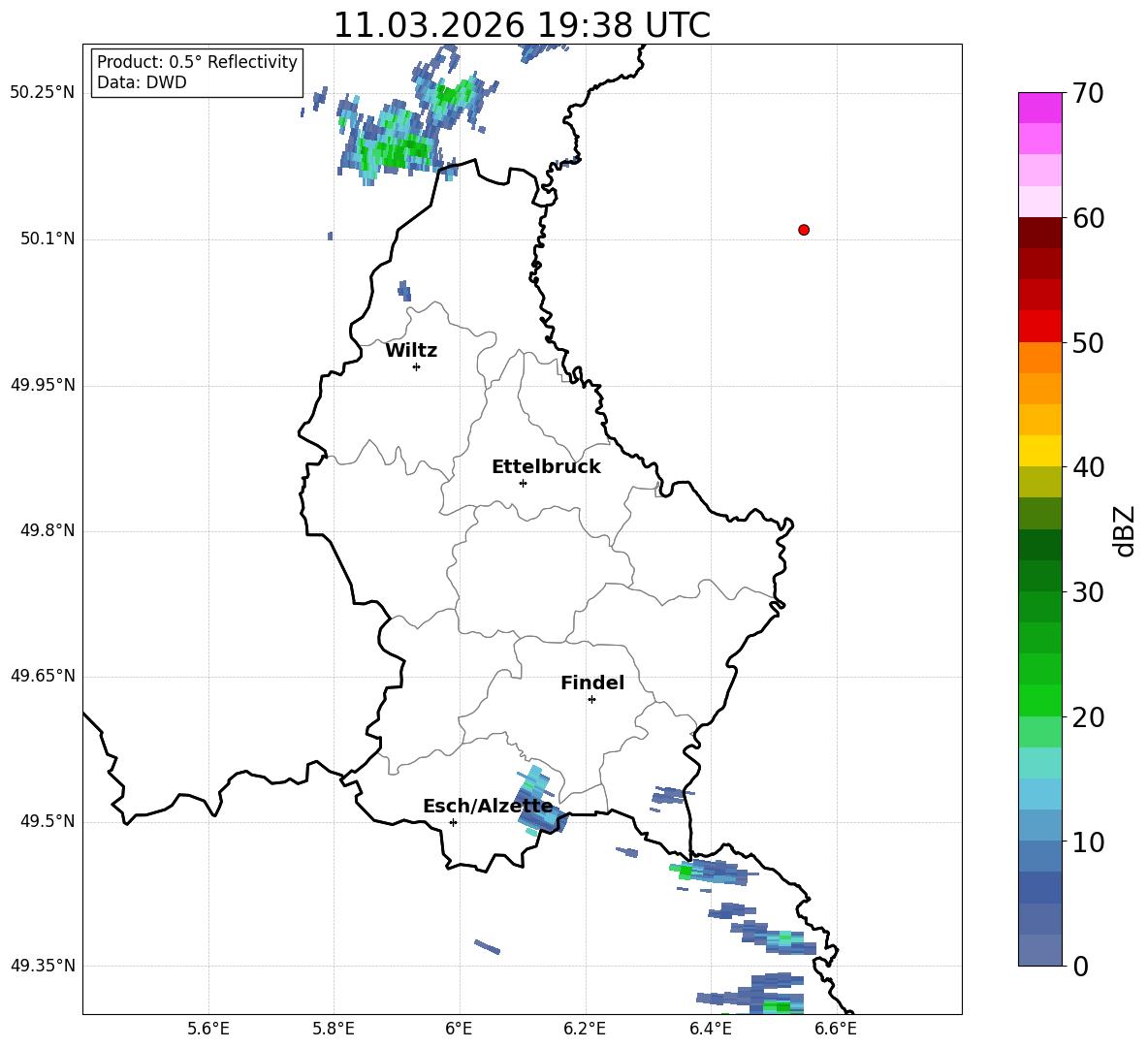This screenshot has width=1148, height=1048.
Task: Click the 30 tick label on the colorbar
Action: [x=1088, y=592]
